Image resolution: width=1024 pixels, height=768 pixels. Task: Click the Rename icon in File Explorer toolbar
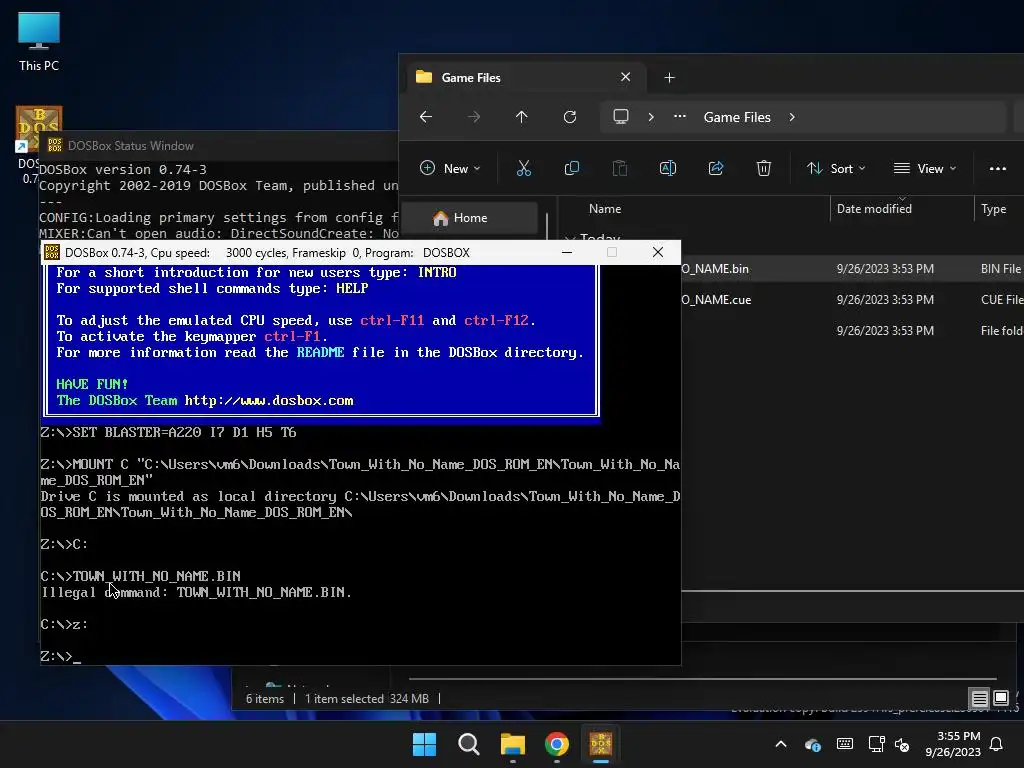click(667, 168)
